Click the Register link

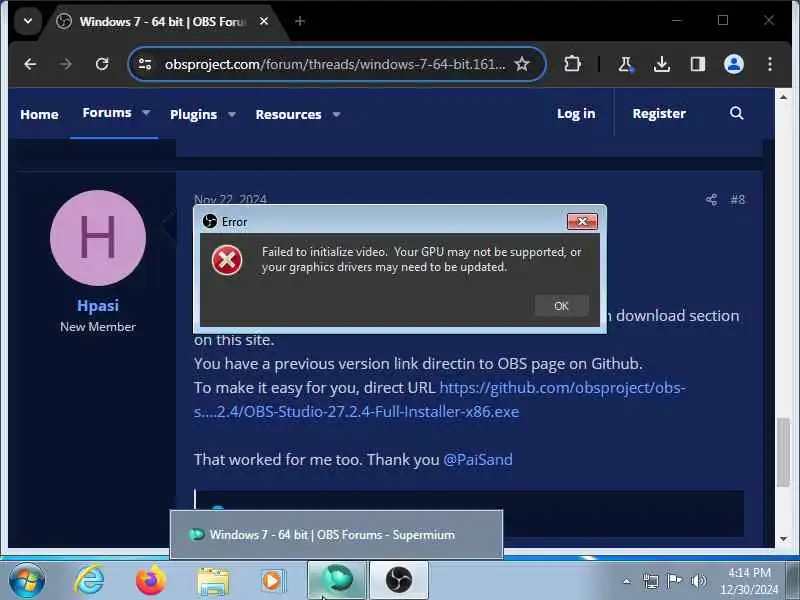(659, 113)
